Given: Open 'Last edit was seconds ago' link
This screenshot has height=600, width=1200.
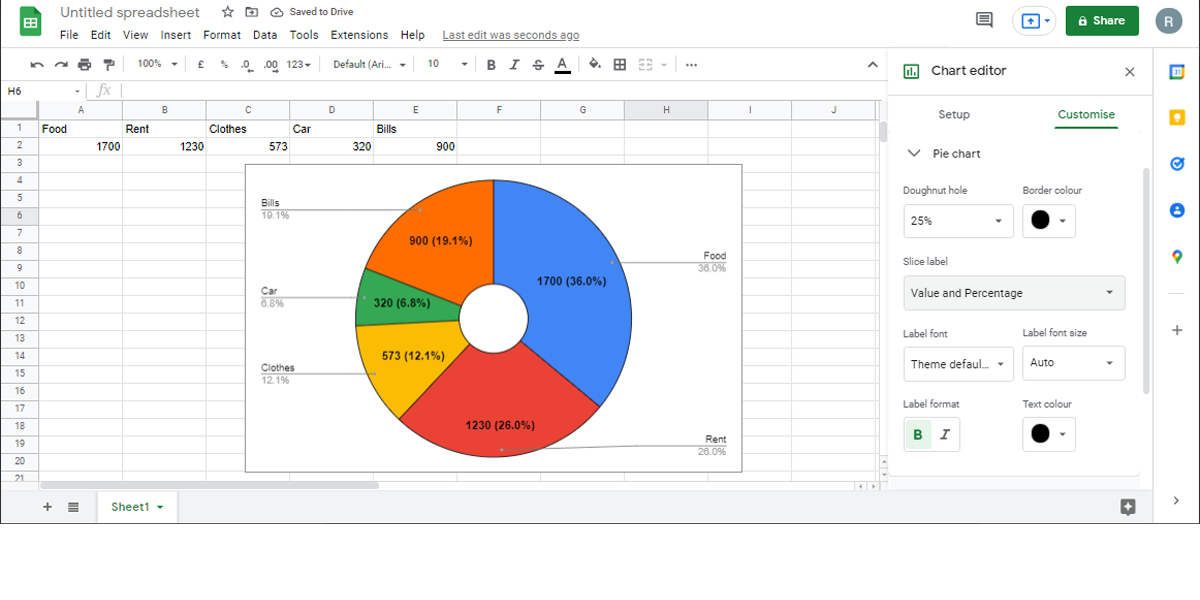Looking at the screenshot, I should tap(511, 35).
